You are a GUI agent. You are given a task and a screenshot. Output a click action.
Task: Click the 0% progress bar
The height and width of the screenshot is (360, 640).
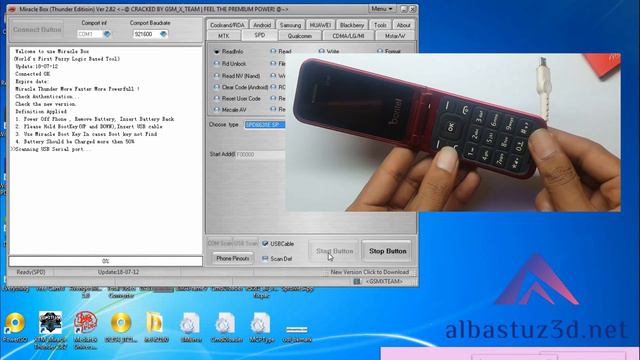click(106, 261)
